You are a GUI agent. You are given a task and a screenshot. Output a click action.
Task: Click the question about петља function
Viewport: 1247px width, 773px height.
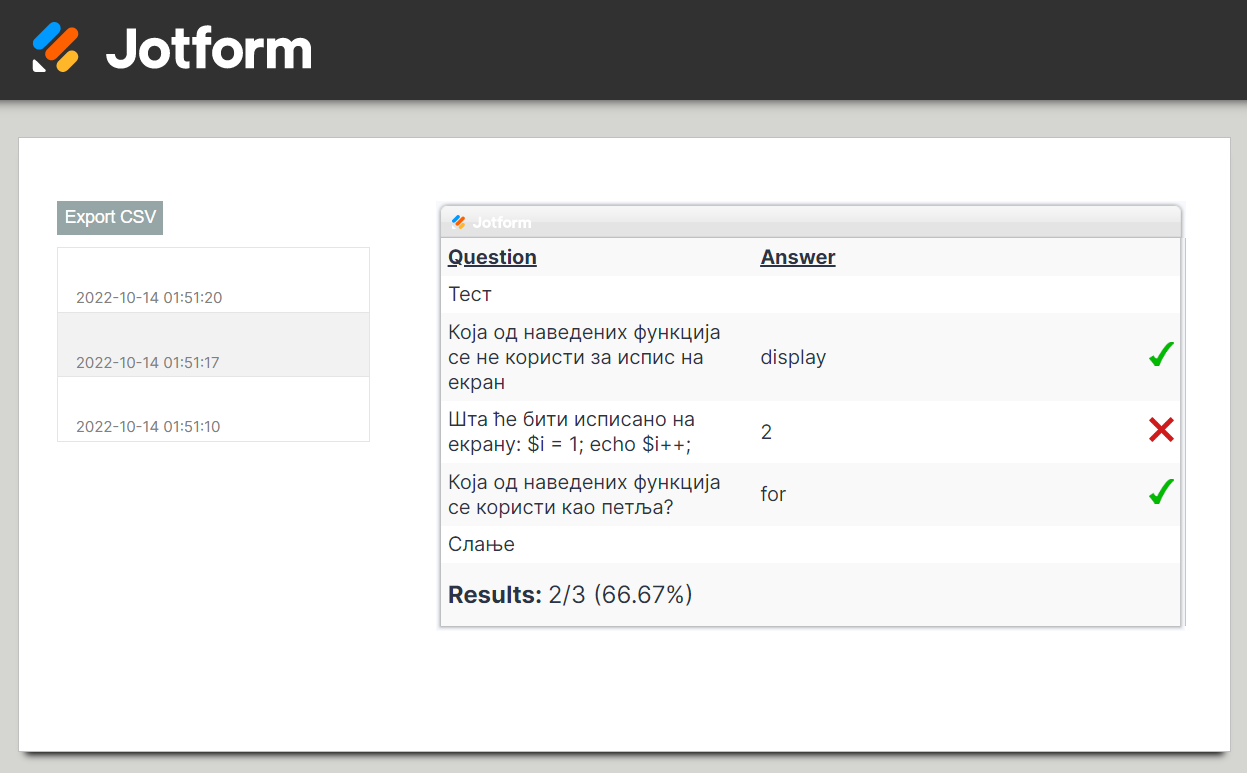pos(584,495)
